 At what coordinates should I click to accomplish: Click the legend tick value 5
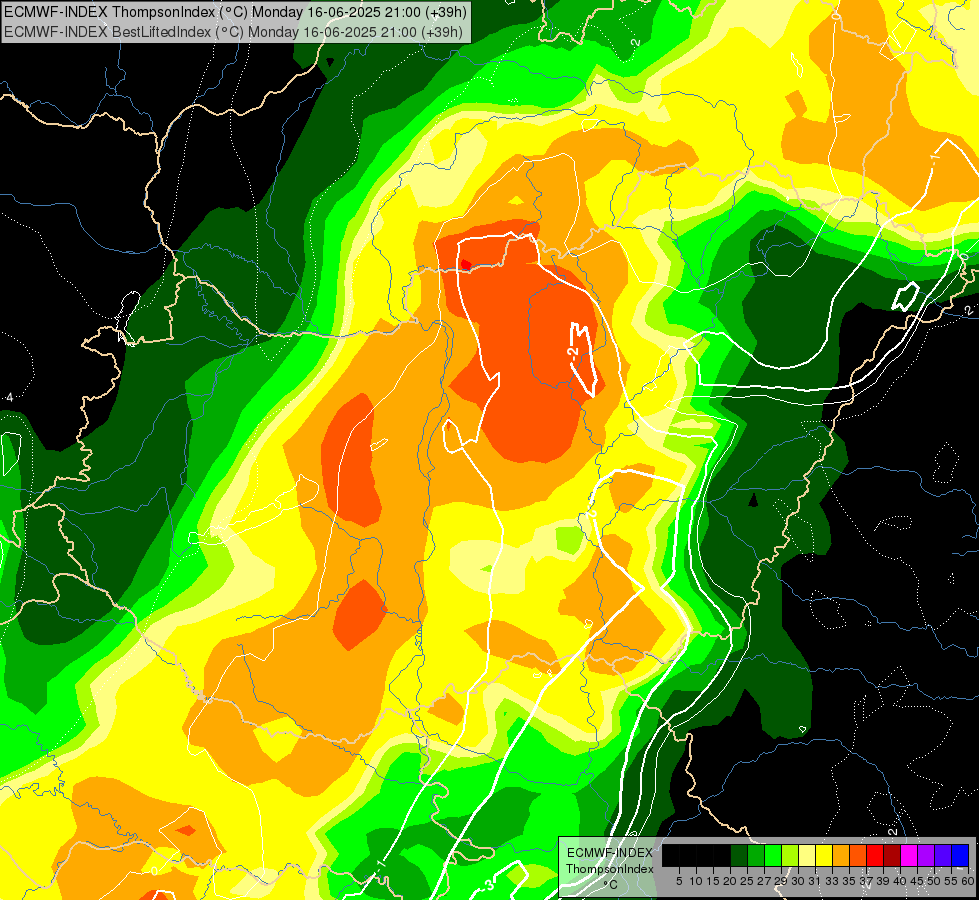click(x=679, y=881)
